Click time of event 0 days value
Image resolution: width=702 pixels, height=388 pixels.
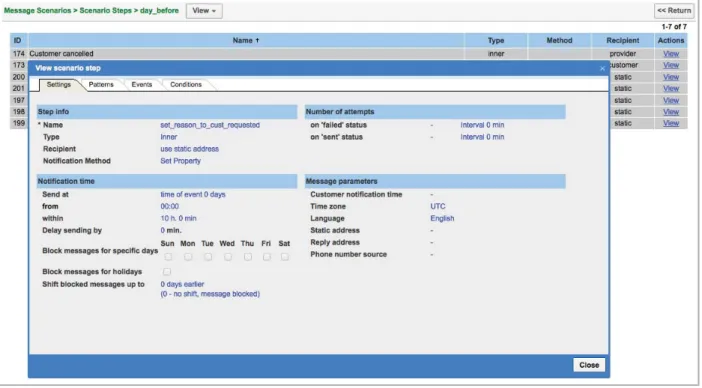(193, 195)
